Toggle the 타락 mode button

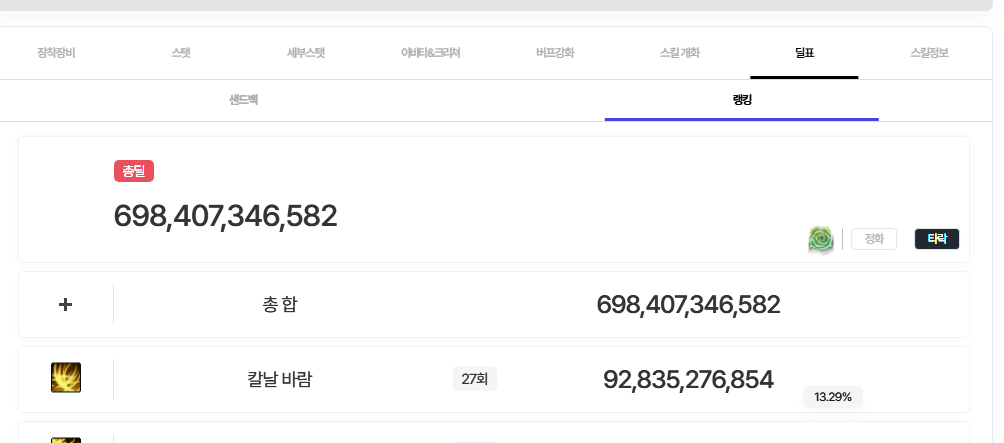coord(937,239)
